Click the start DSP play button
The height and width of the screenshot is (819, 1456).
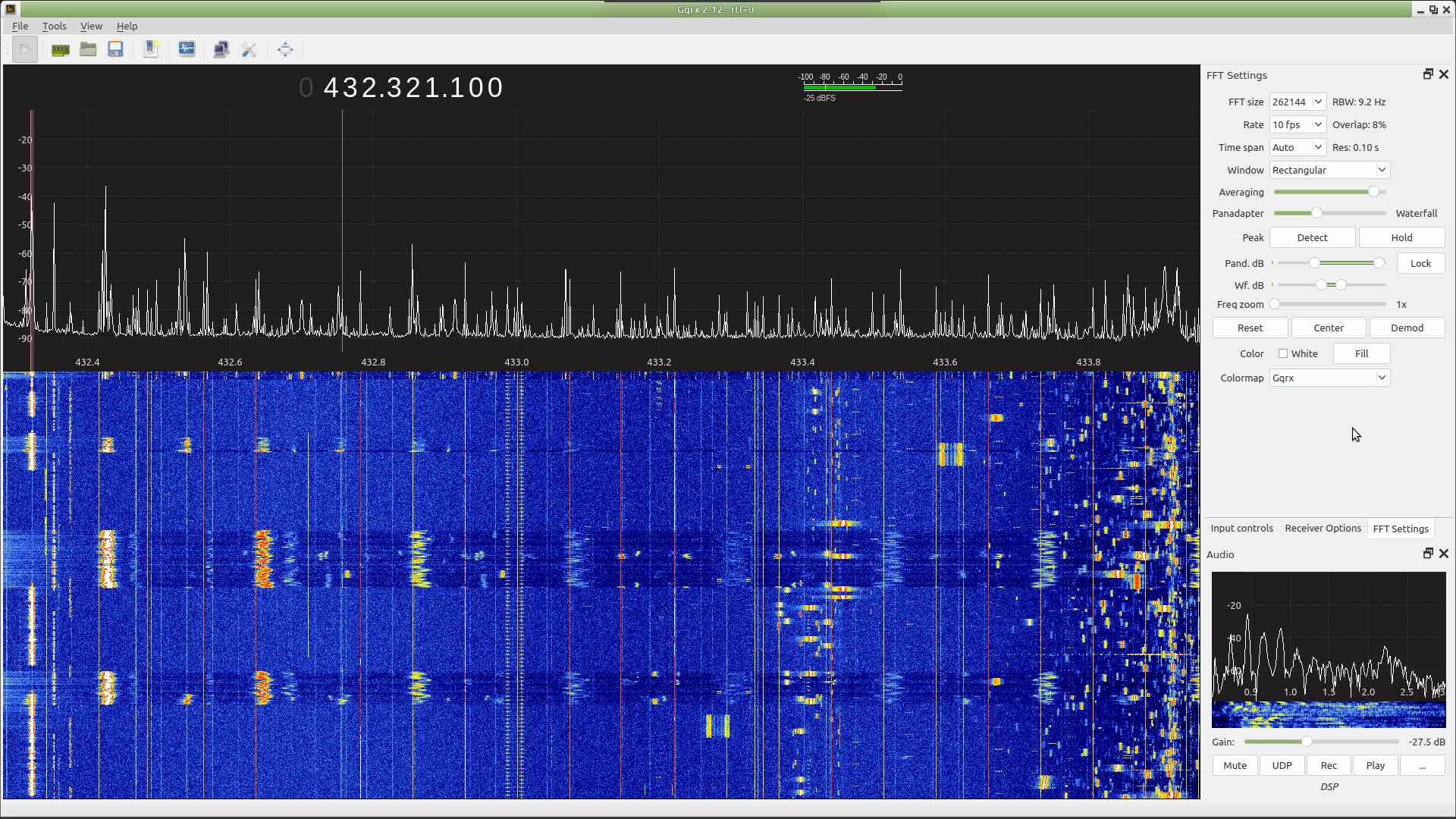coord(24,50)
